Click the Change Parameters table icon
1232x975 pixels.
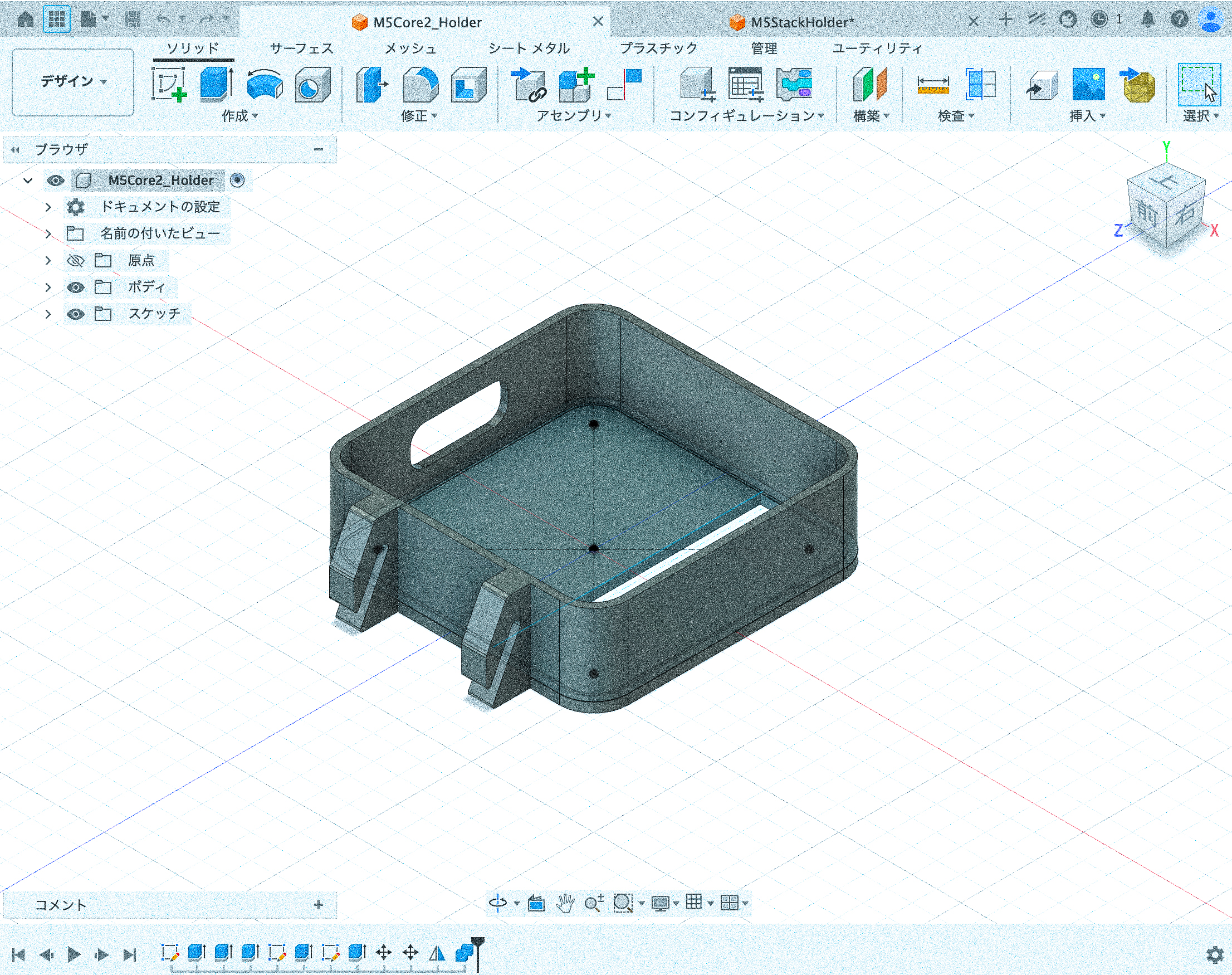point(745,85)
